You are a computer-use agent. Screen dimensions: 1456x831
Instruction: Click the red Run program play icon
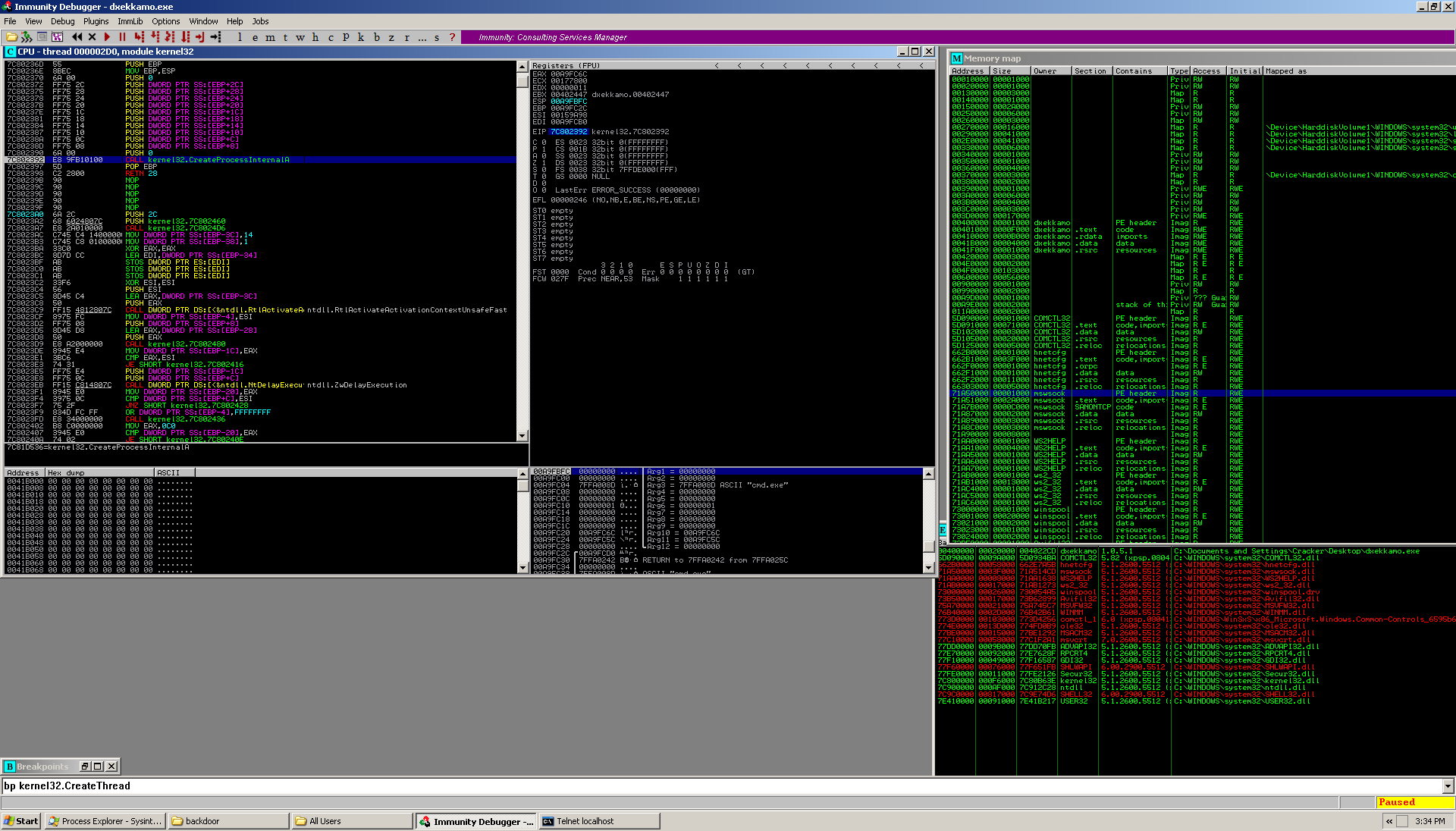coord(107,37)
